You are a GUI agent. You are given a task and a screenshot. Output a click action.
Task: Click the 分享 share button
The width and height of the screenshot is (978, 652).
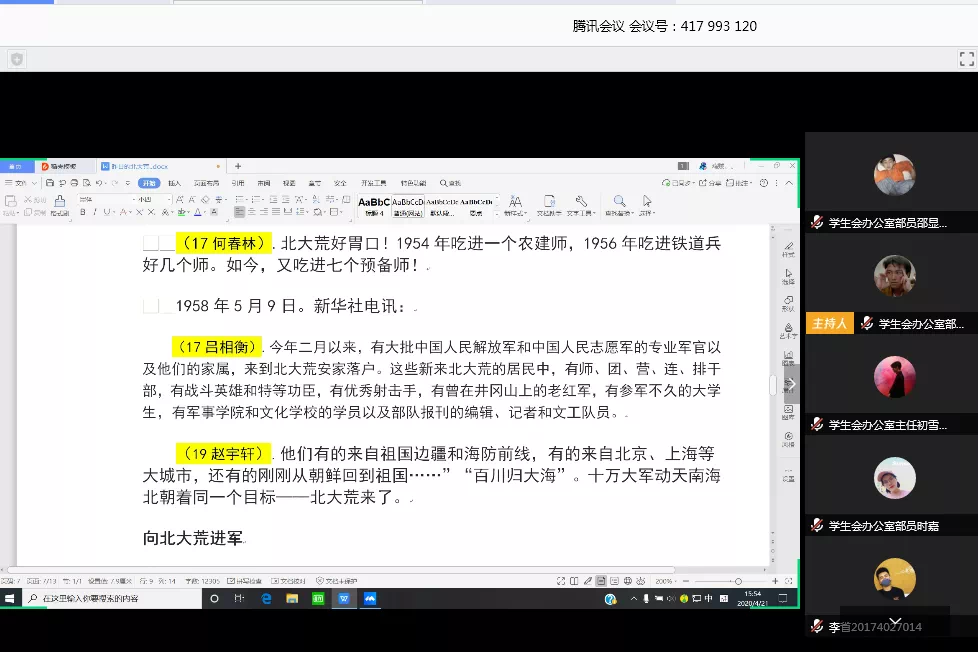pos(713,183)
